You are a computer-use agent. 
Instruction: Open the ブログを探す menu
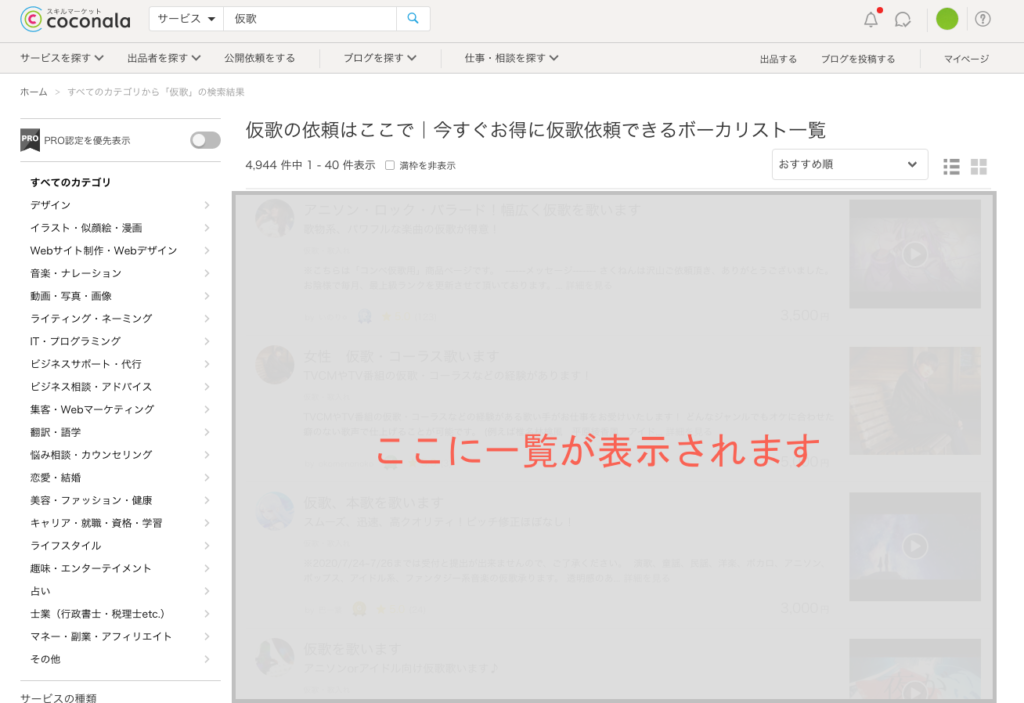(380, 58)
